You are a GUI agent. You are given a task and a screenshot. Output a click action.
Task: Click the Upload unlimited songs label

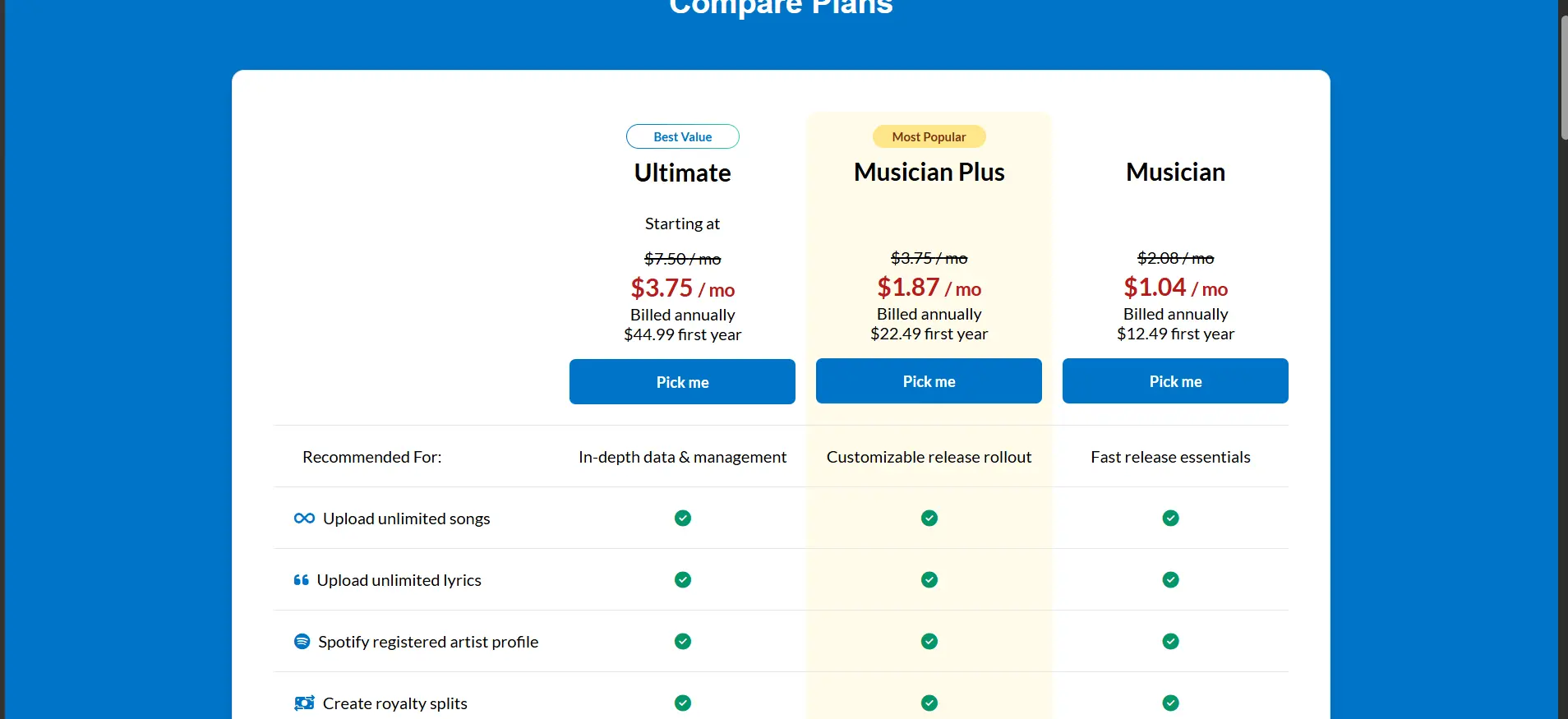tap(406, 519)
